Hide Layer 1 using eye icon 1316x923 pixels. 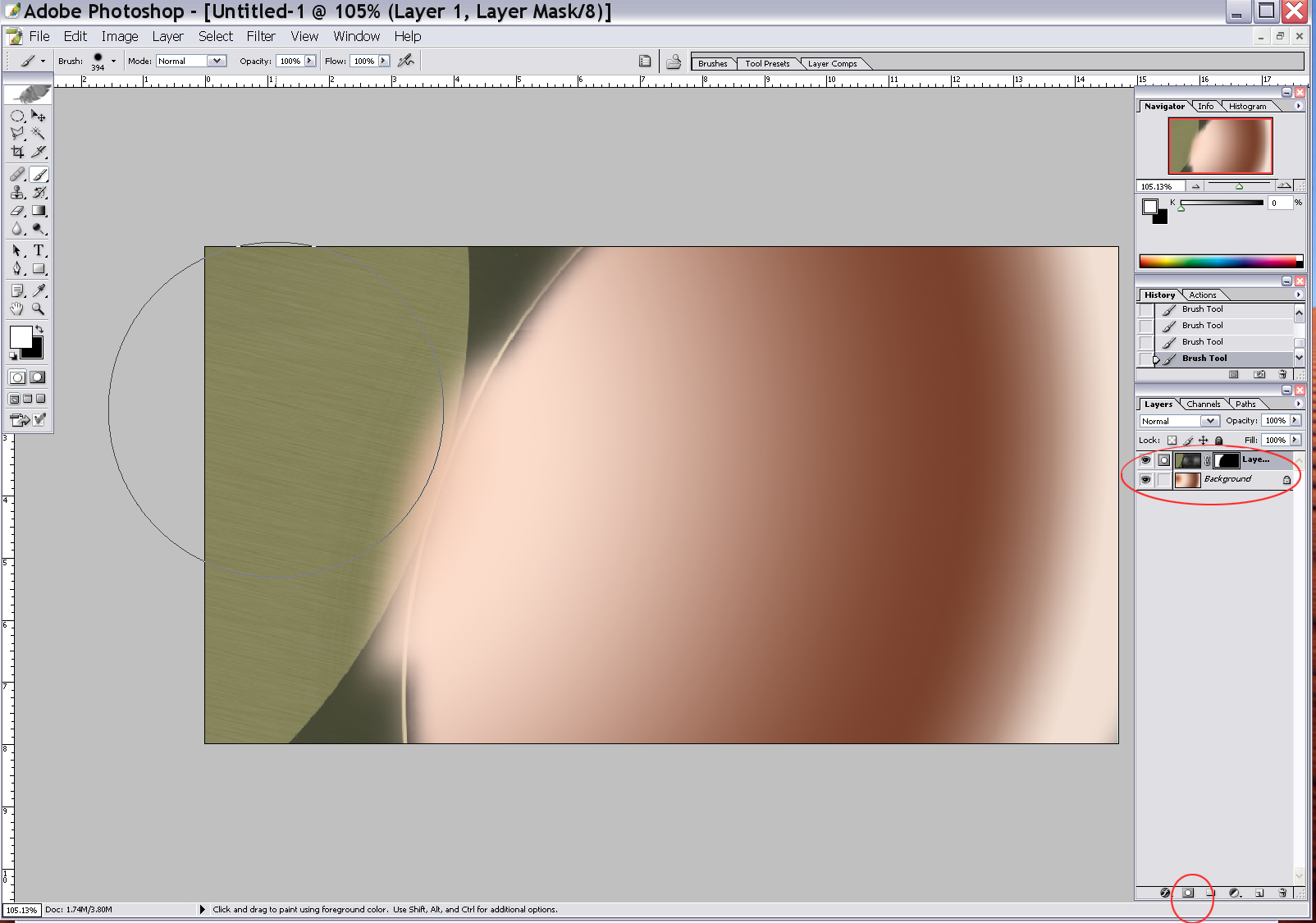pos(1145,460)
